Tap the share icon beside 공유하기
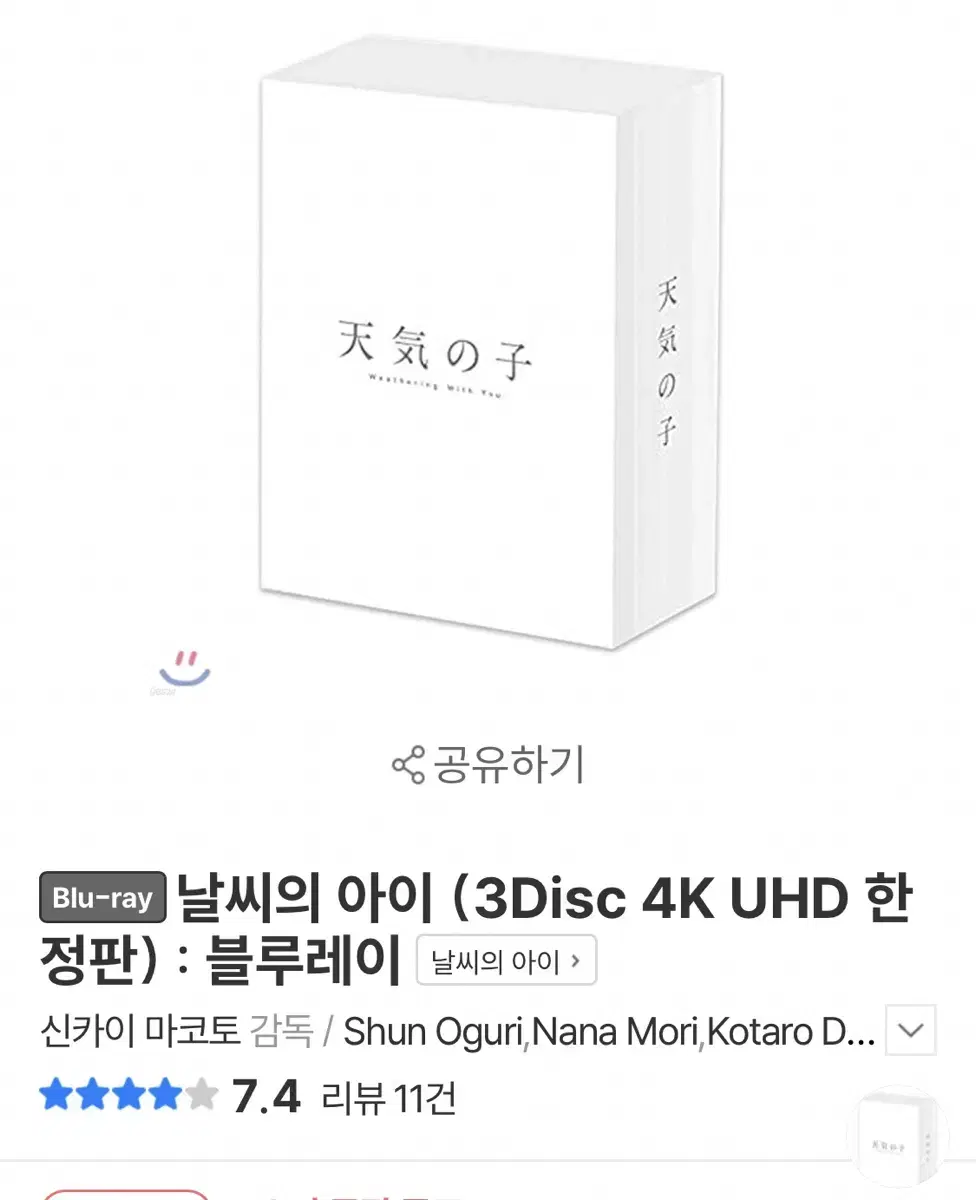The height and width of the screenshot is (1200, 976). [408, 766]
